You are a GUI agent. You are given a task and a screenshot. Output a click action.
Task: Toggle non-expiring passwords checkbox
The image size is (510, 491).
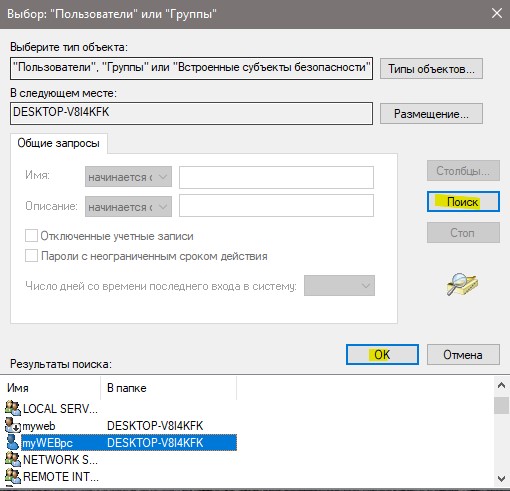pyautogui.click(x=31, y=256)
